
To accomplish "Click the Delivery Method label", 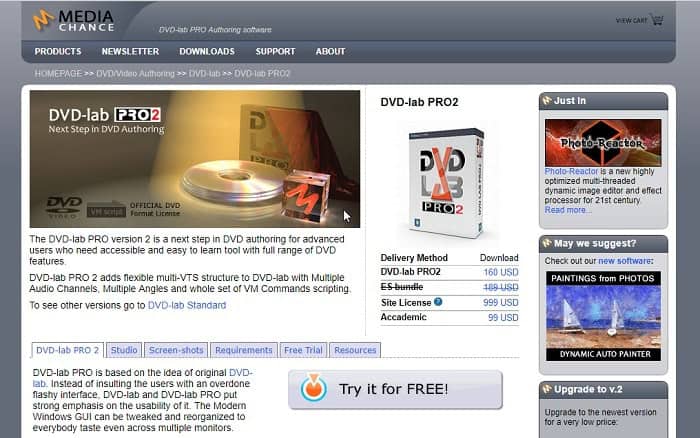I will point(414,258).
